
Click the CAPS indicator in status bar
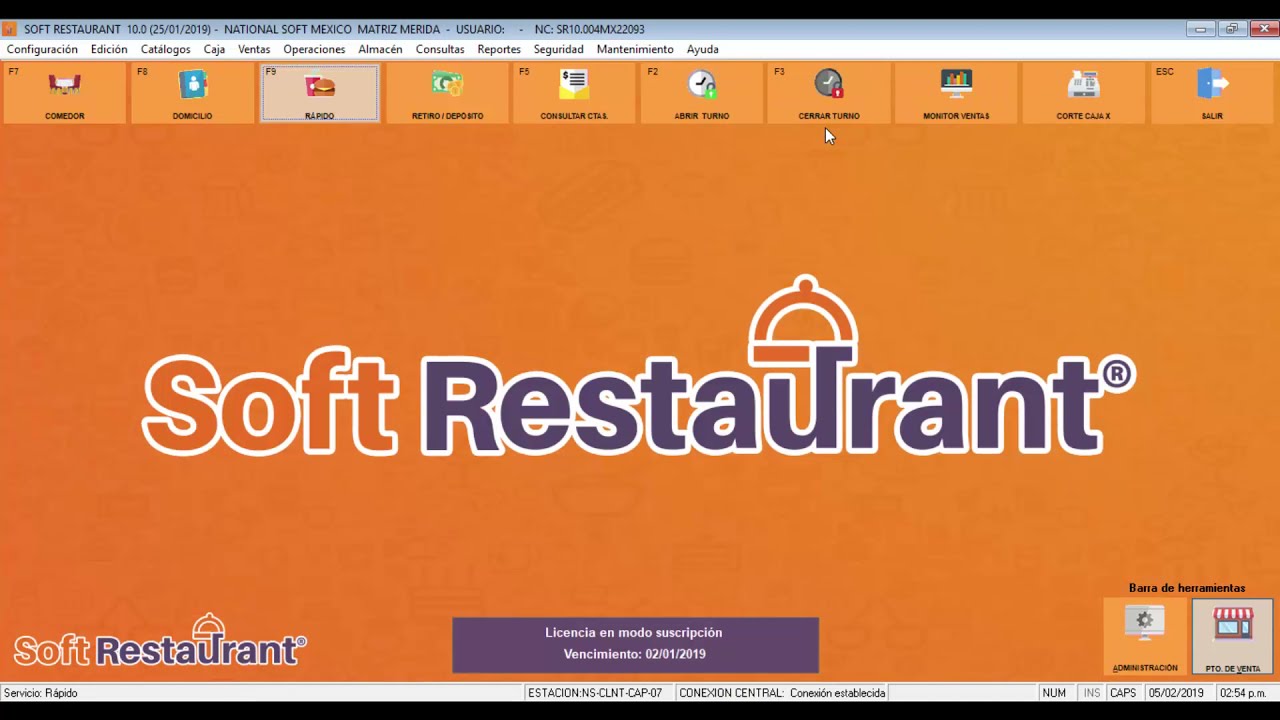click(1123, 693)
